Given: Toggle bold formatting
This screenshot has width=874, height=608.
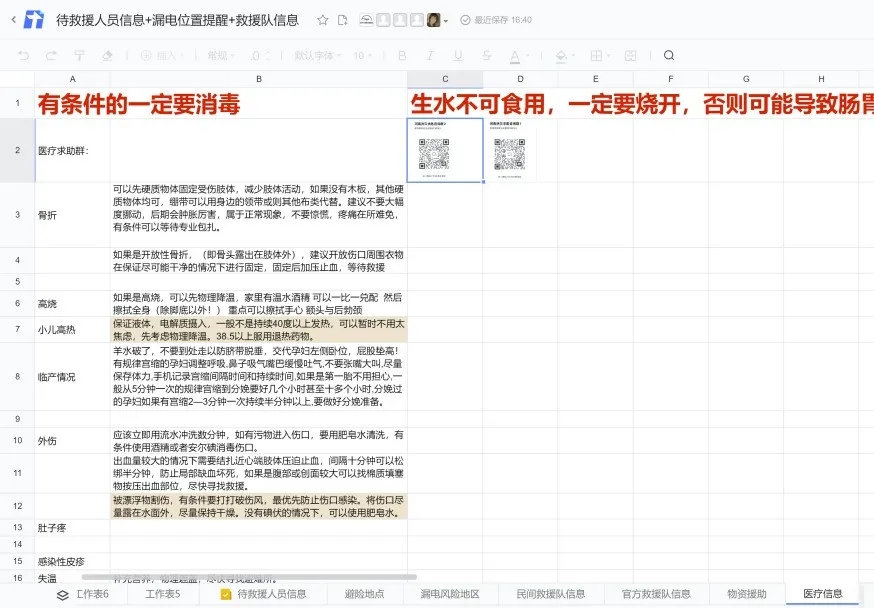Looking at the screenshot, I should click(402, 55).
